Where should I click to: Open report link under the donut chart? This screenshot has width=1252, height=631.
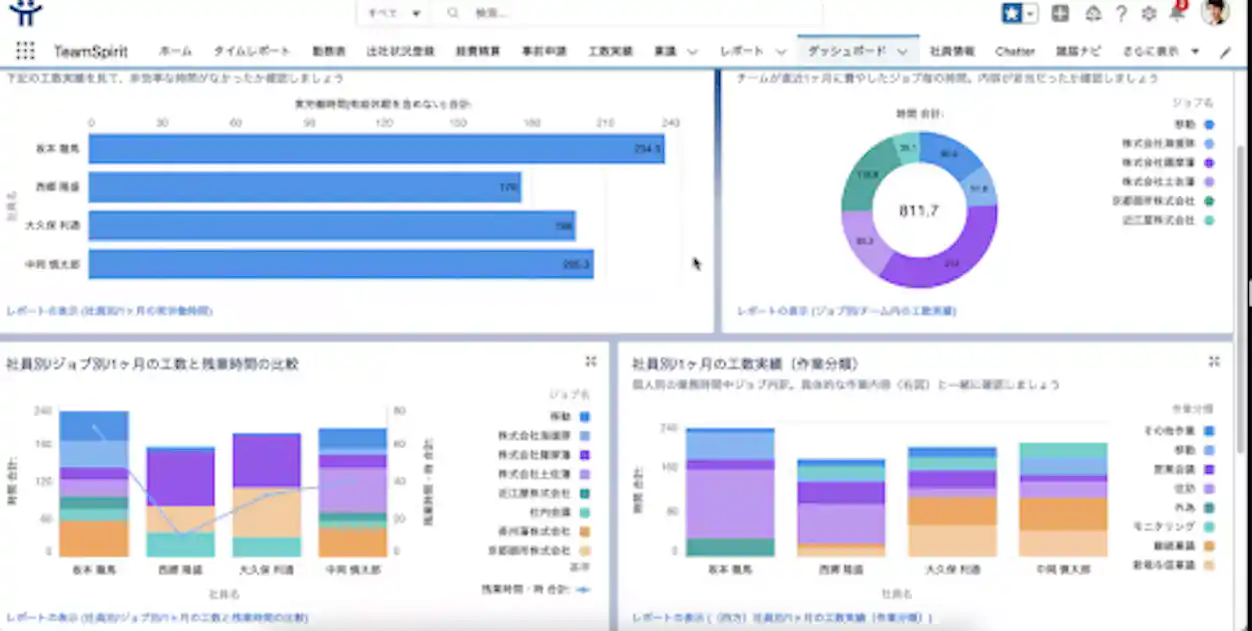[846, 311]
